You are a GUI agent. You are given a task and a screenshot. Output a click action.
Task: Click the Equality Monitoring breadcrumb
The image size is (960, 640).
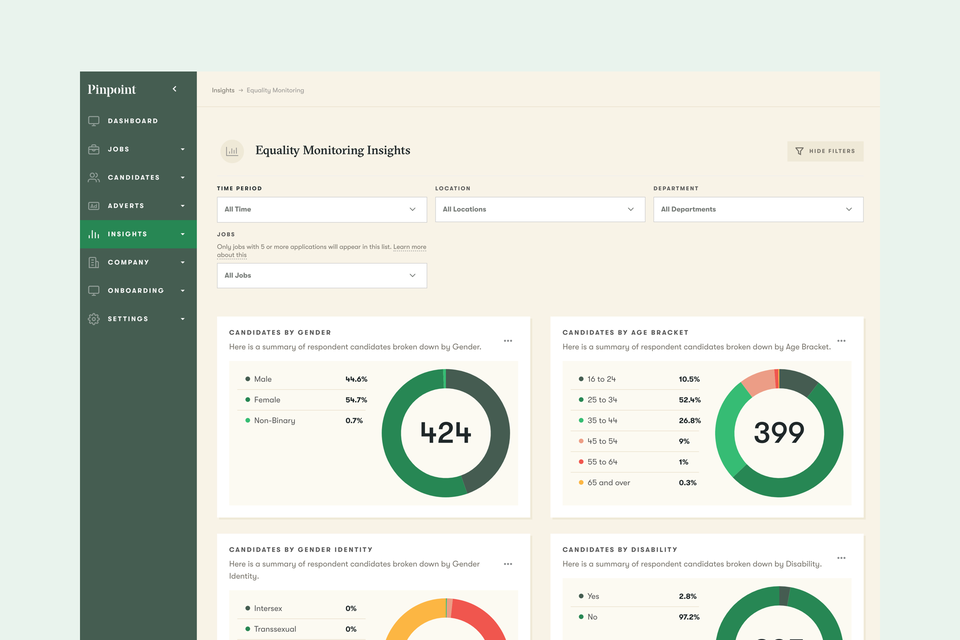click(x=275, y=90)
